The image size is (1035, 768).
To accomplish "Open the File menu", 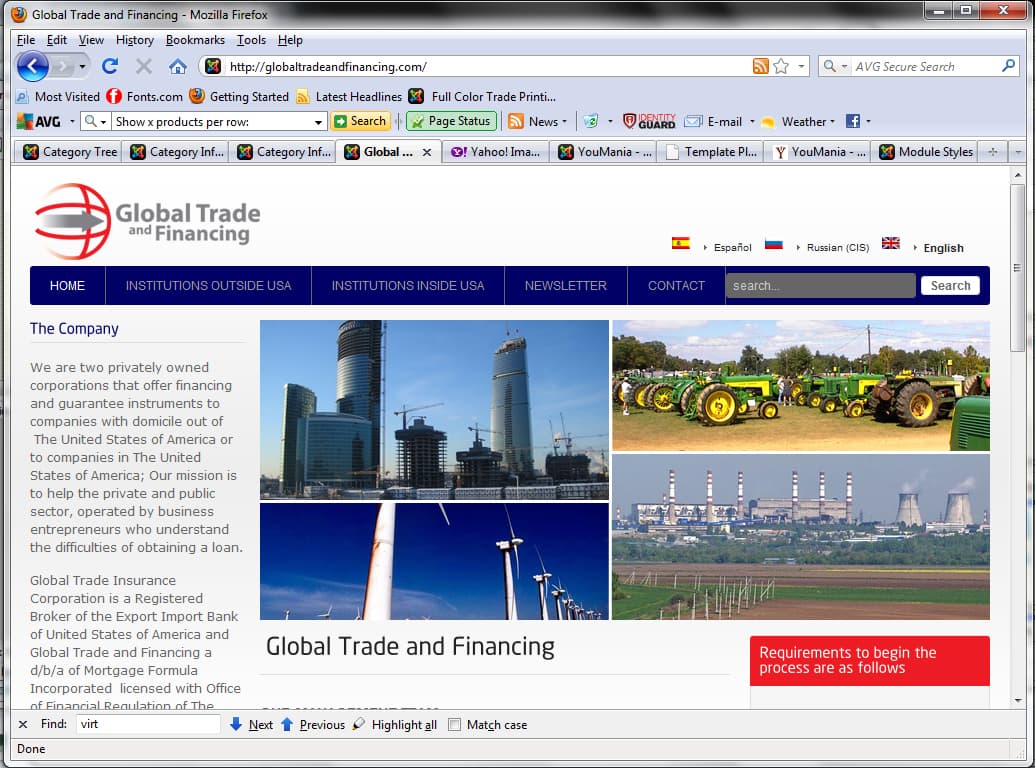I will pyautogui.click(x=26, y=40).
